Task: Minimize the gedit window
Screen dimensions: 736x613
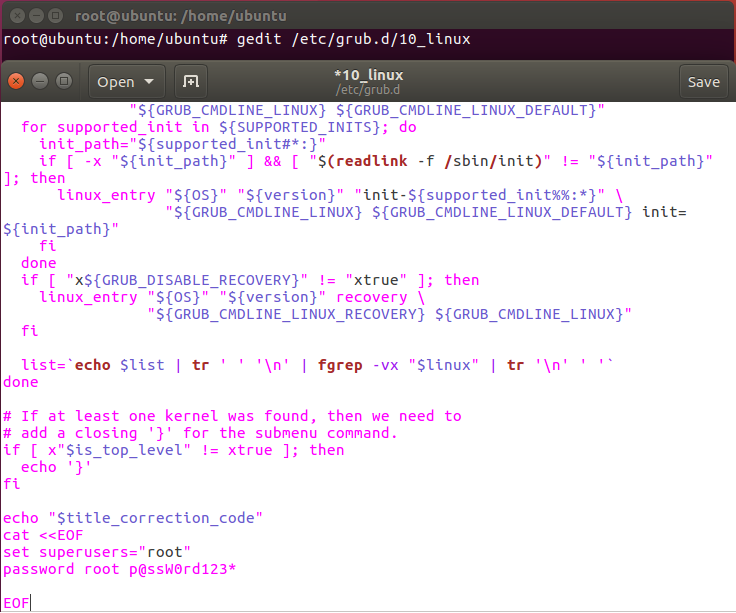Action: tap(40, 81)
